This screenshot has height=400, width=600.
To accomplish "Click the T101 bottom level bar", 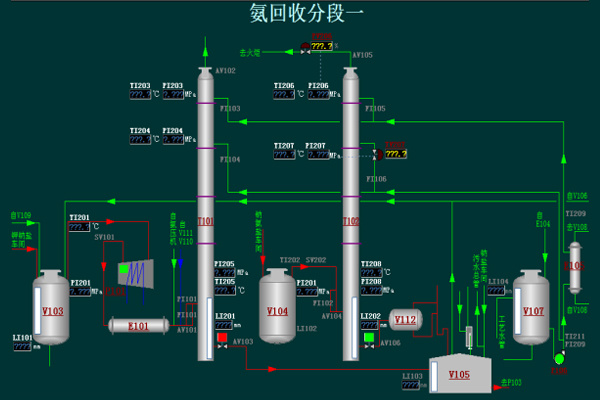I will click(x=210, y=328).
